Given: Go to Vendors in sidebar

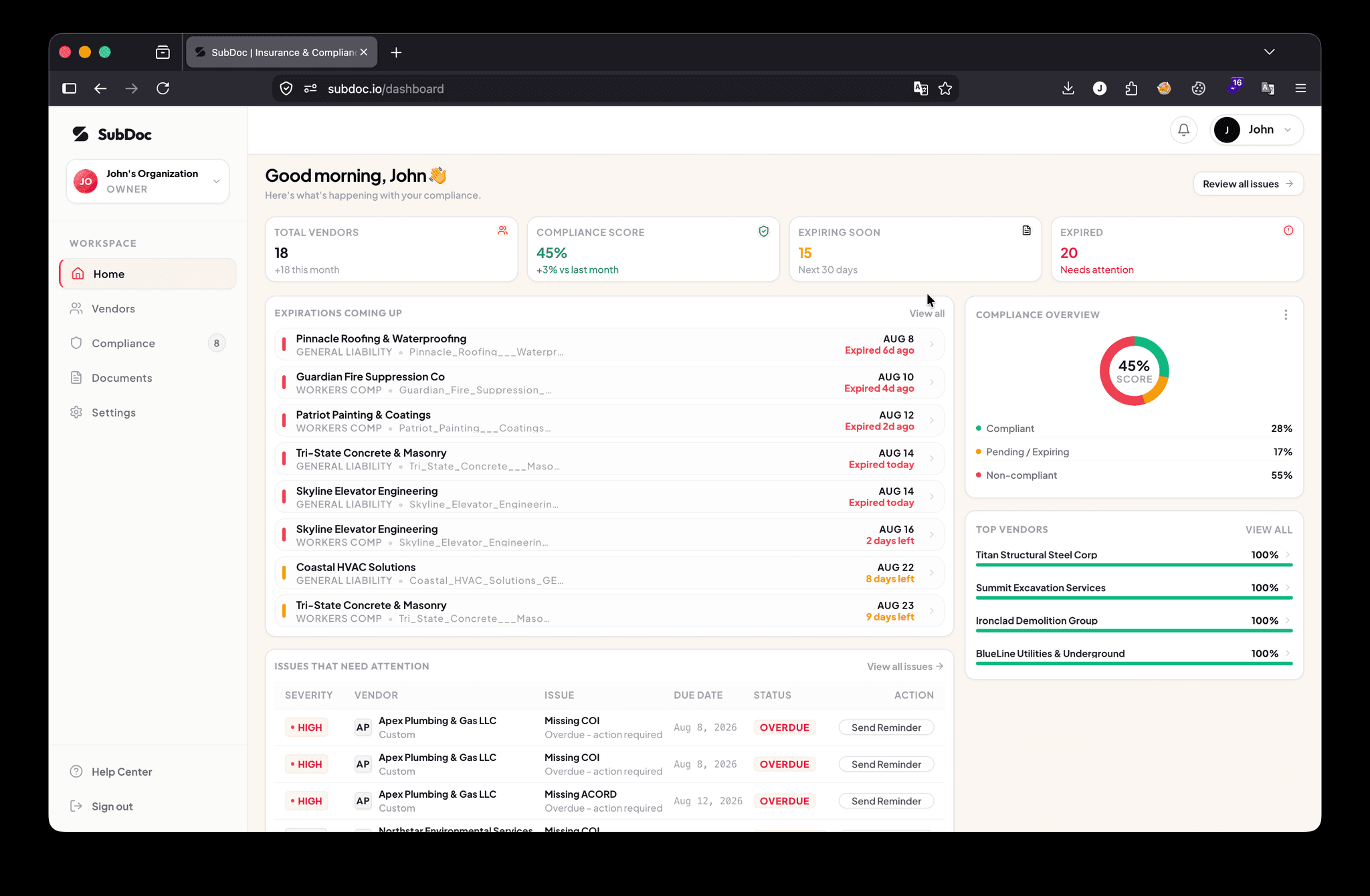Looking at the screenshot, I should coord(148,309).
